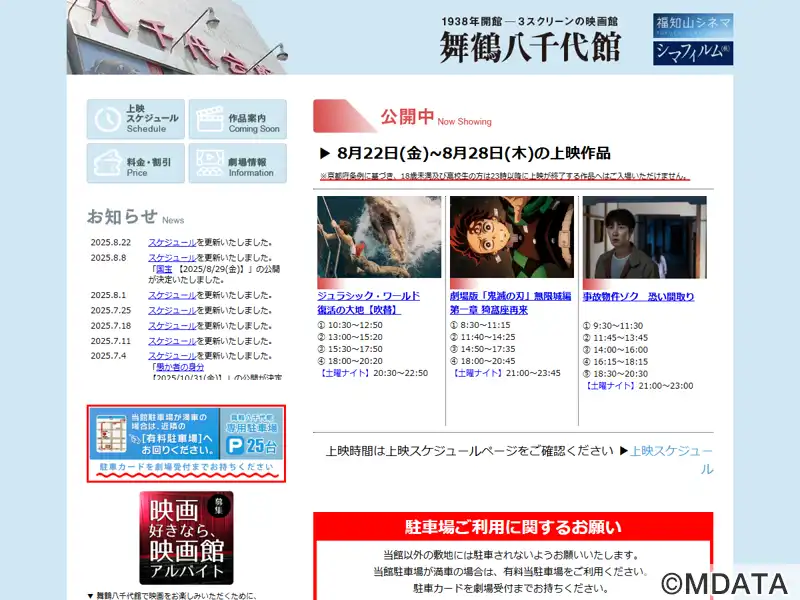Screen dimensions: 800x600
Task: Click the 【土曜ナイト】21:00~23:00 showtime
Action: pyautogui.click(x=638, y=386)
